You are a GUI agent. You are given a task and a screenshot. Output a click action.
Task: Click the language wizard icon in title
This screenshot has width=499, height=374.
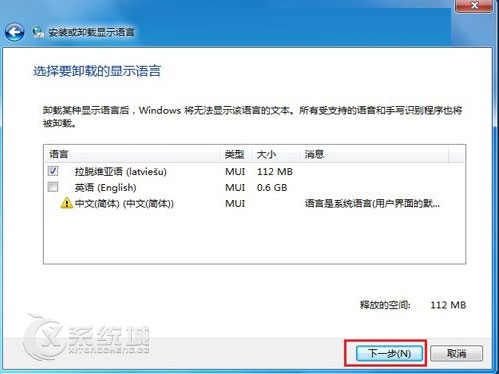[38, 32]
